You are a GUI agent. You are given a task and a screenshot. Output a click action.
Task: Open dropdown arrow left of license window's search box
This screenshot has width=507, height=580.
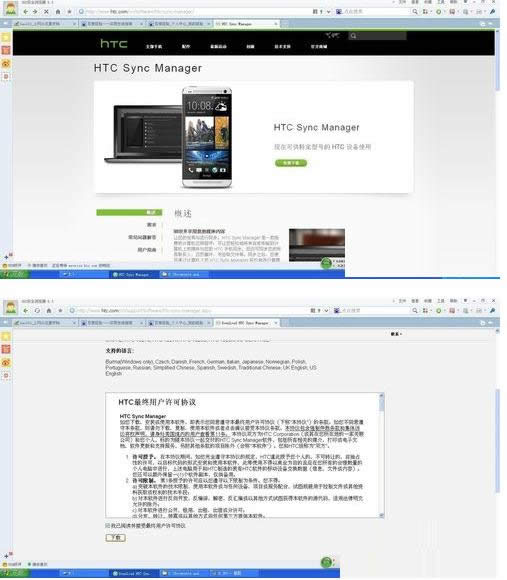pyautogui.click(x=326, y=311)
